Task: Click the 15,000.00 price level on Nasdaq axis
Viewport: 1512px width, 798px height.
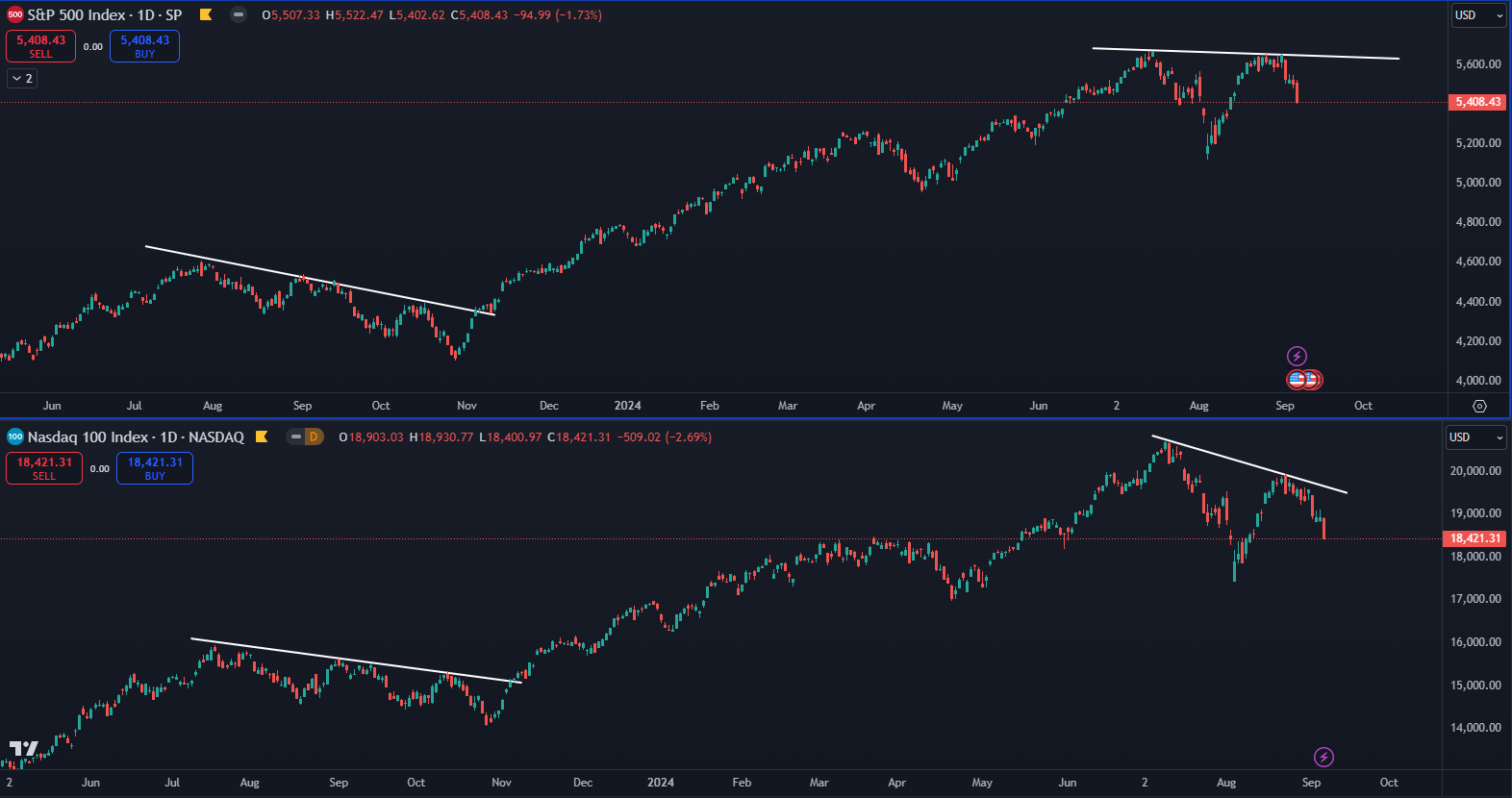Action: click(1475, 685)
